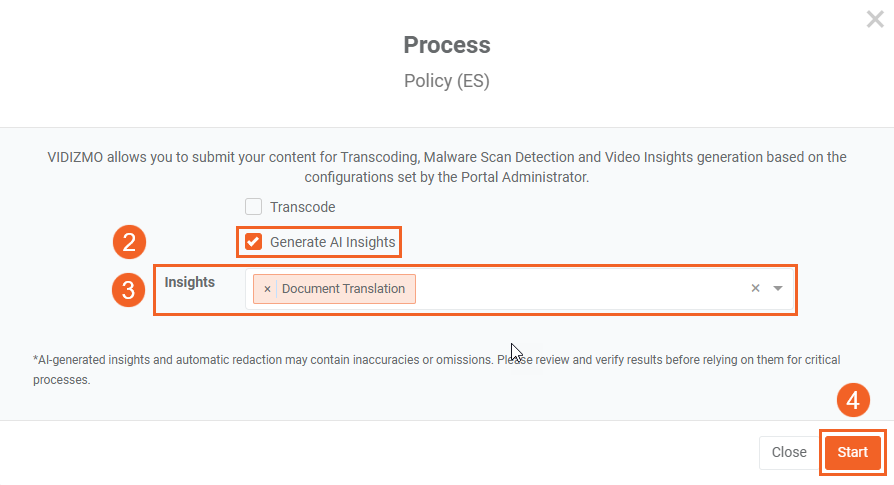Click the Process dialog title

pos(447,45)
